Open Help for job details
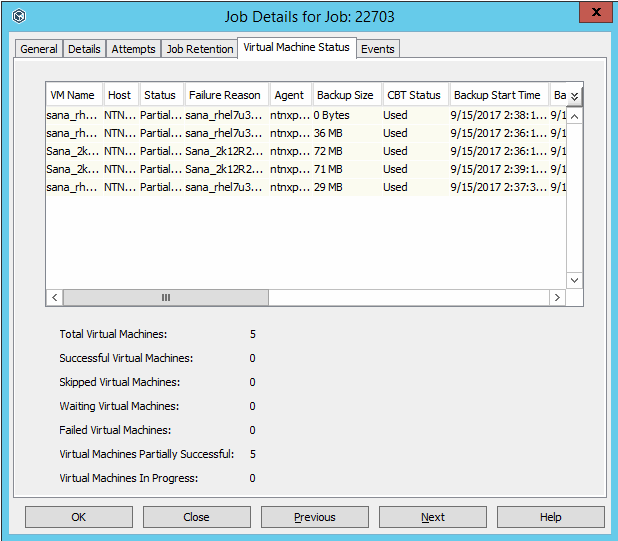618x541 pixels. pos(550,517)
